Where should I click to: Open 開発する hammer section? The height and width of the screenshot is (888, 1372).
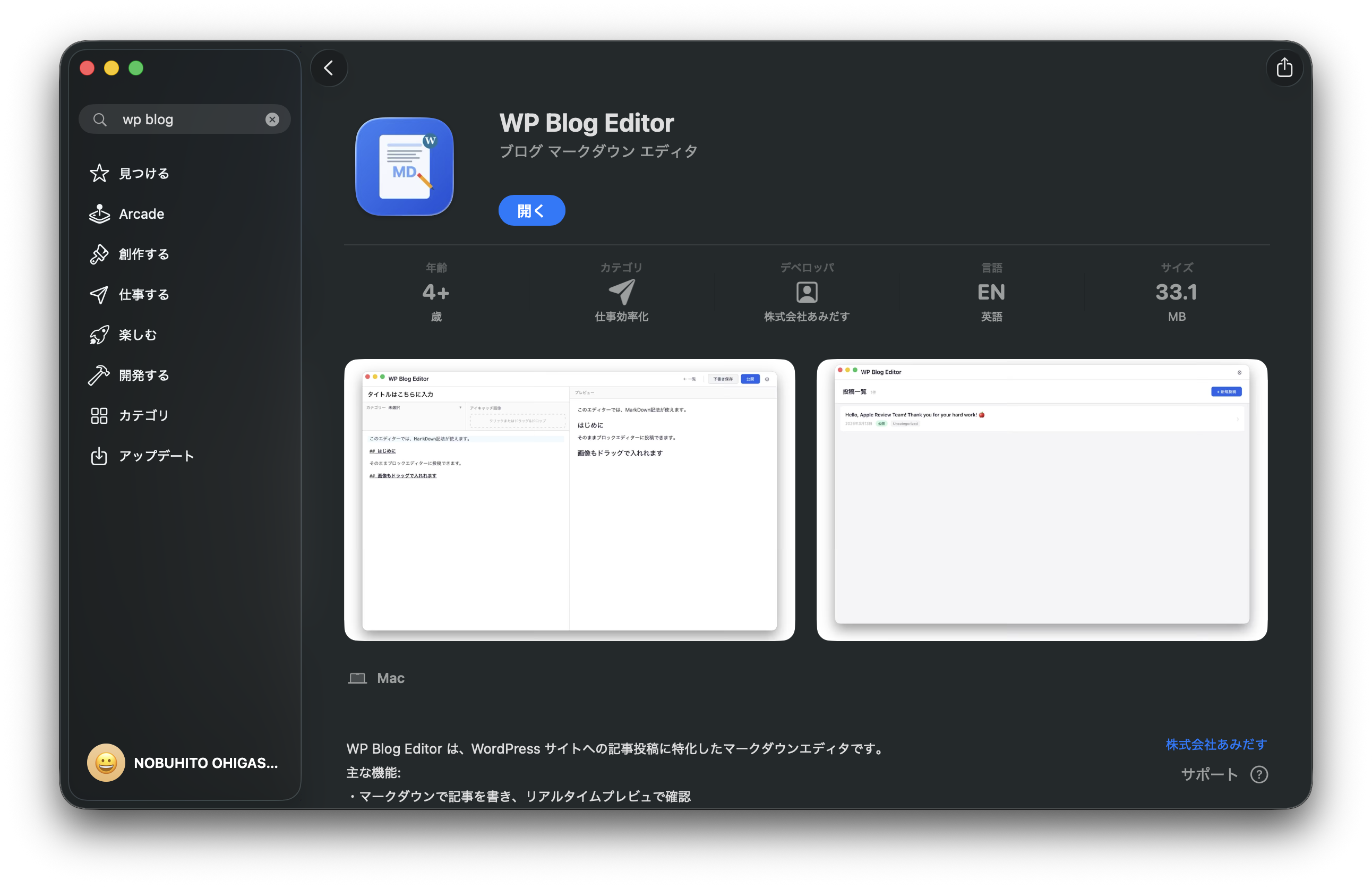(144, 375)
